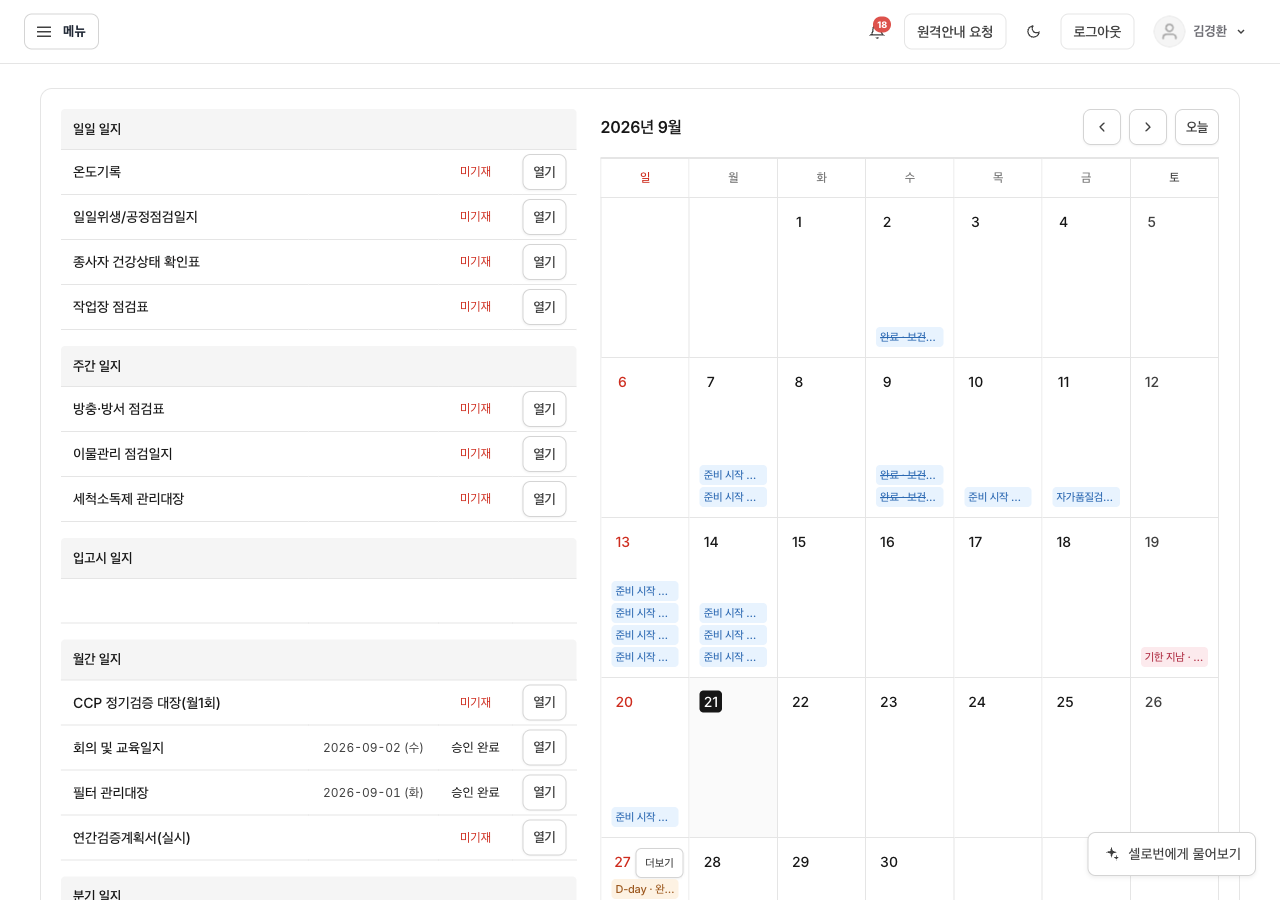The width and height of the screenshot is (1280, 900).
Task: Click the 준비 시작 event on September 10
Action: click(x=998, y=497)
